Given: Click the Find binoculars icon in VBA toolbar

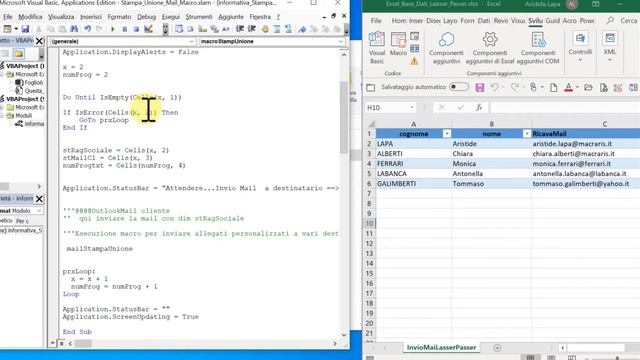Looking at the screenshot, I should pos(74,29).
